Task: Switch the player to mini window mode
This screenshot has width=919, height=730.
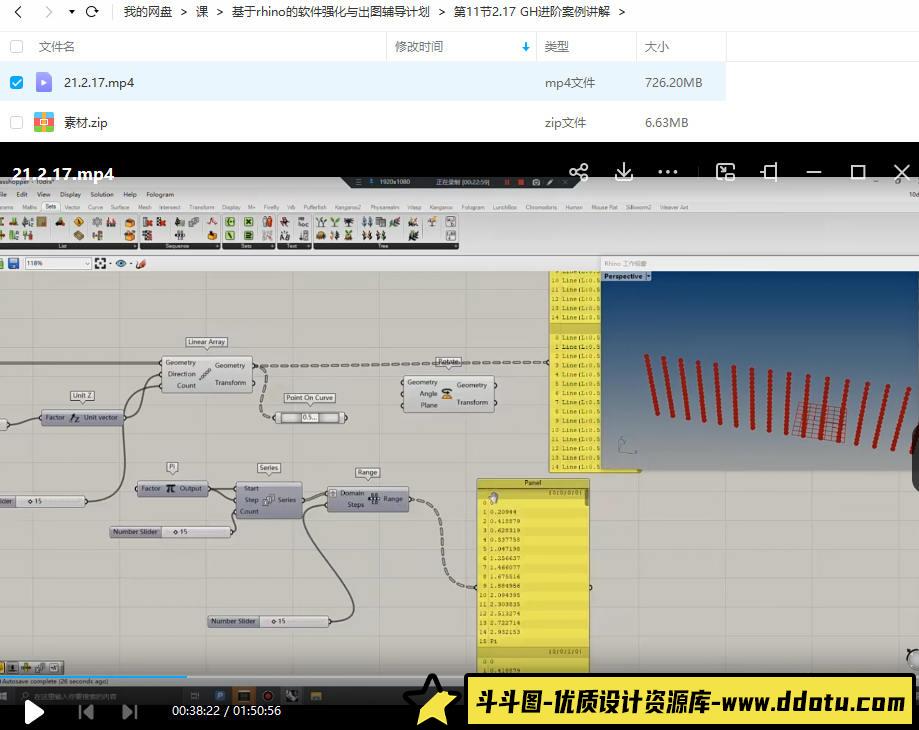Action: tap(726, 172)
